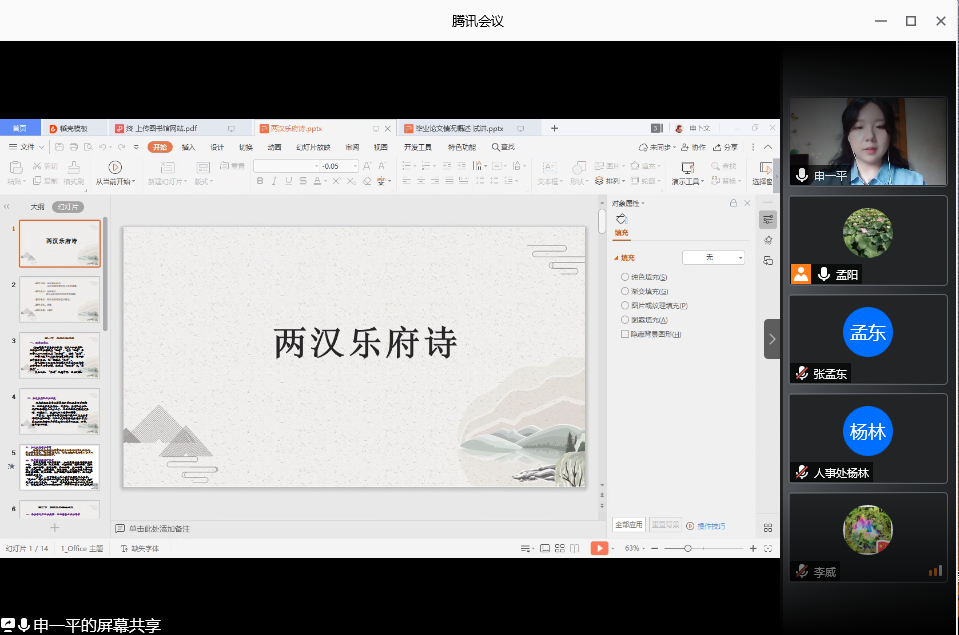
Task: Click the 演示工具 presentation tools icon
Action: pyautogui.click(x=687, y=167)
